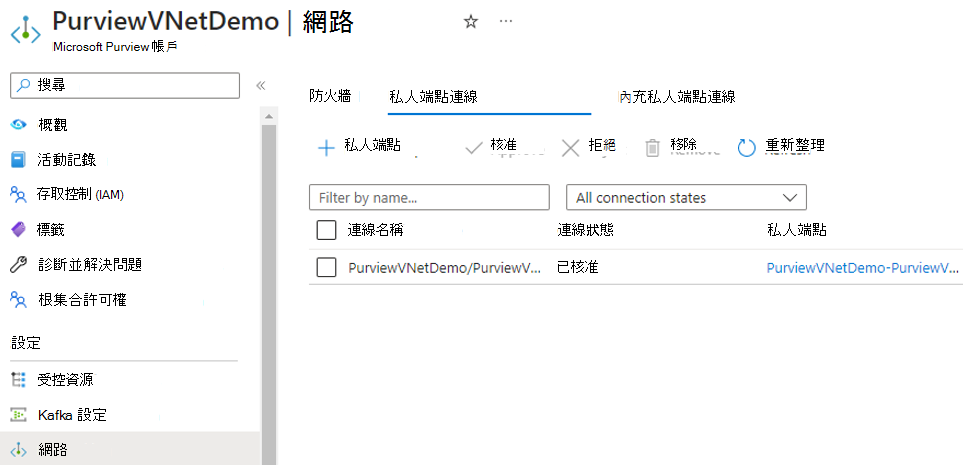Click the checkmark icon for 核准
This screenshot has width=963, height=465.
point(474,147)
